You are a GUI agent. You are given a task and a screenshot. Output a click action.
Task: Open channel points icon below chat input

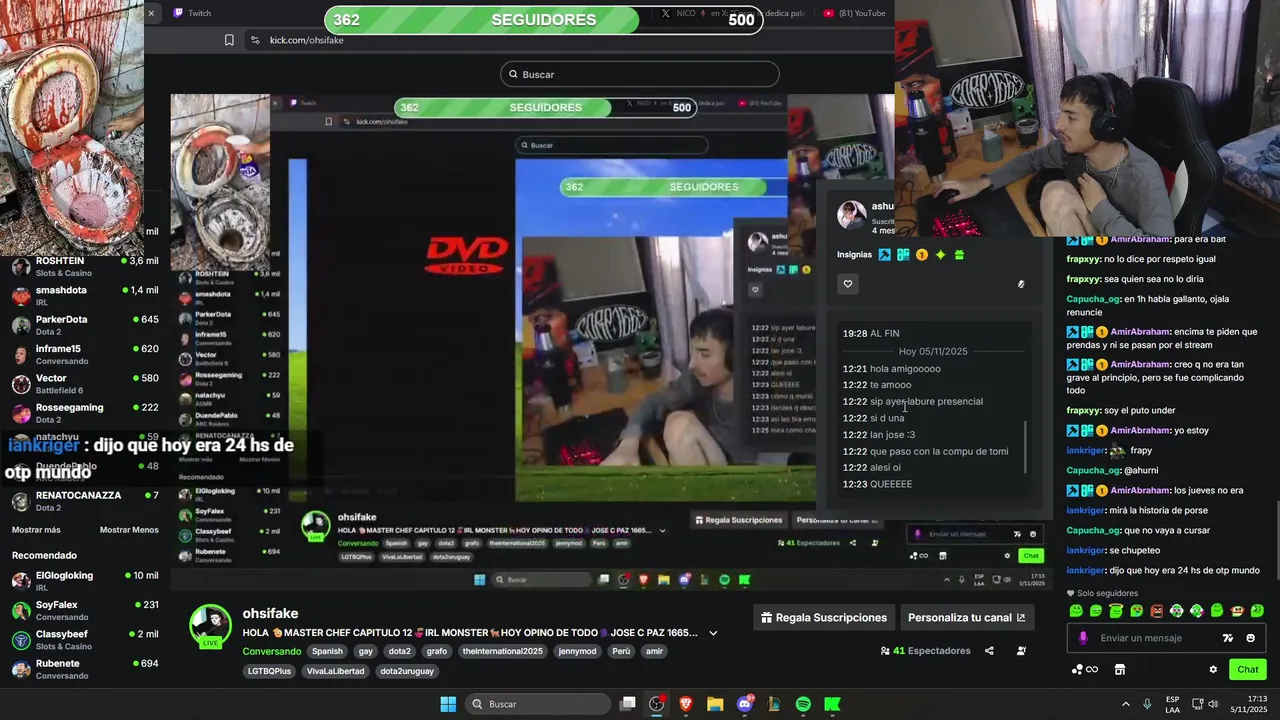(1085, 669)
